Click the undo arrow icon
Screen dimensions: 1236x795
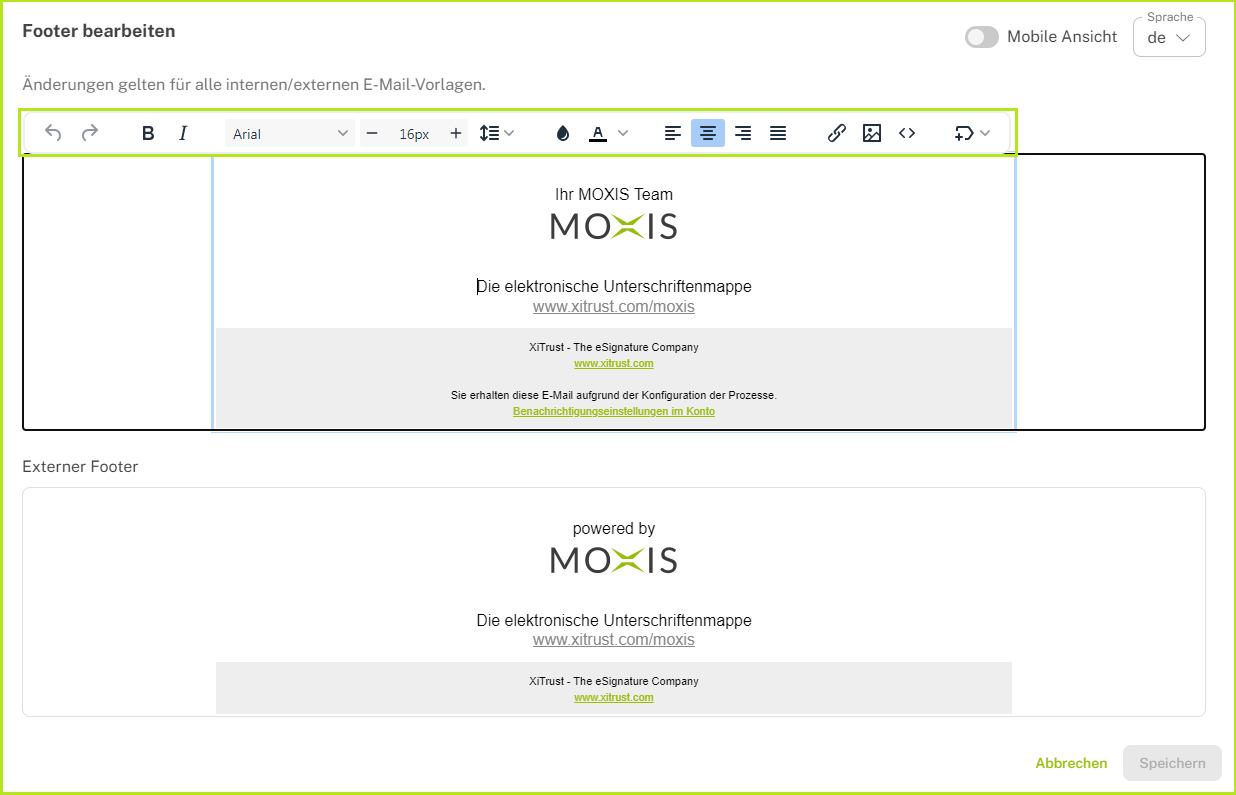(x=54, y=133)
